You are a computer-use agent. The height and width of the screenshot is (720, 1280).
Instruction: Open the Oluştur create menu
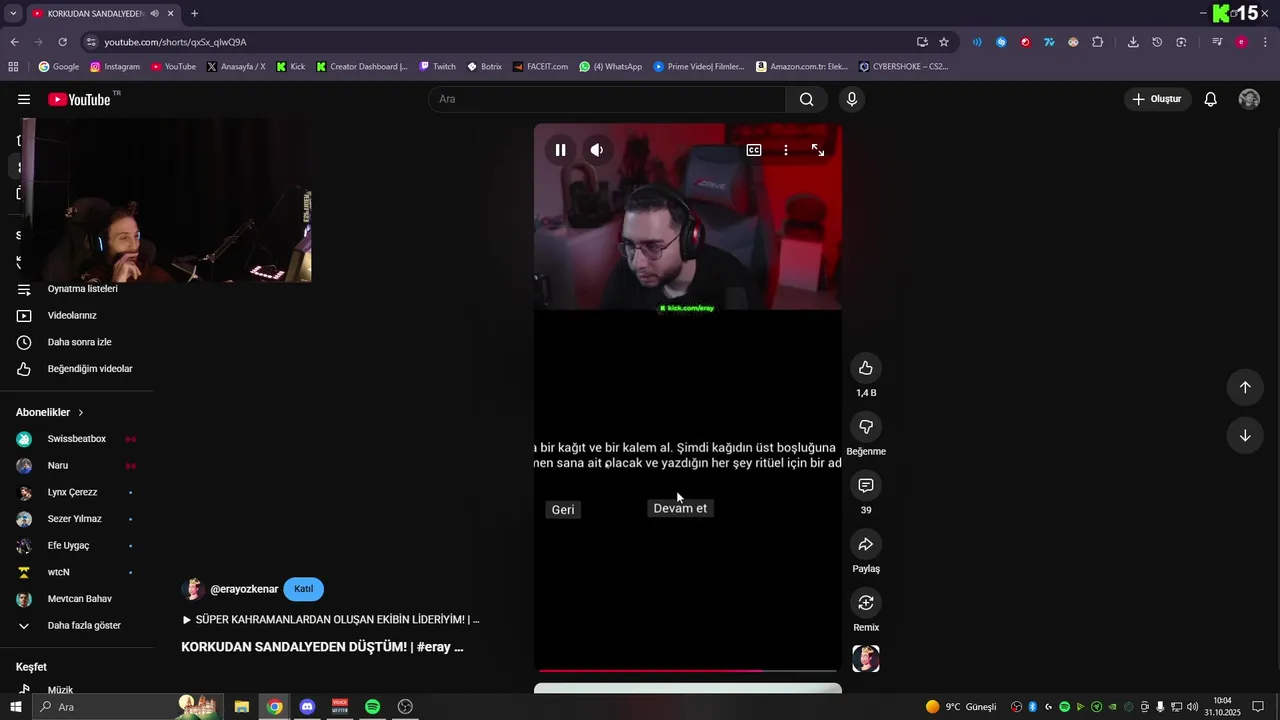1157,99
